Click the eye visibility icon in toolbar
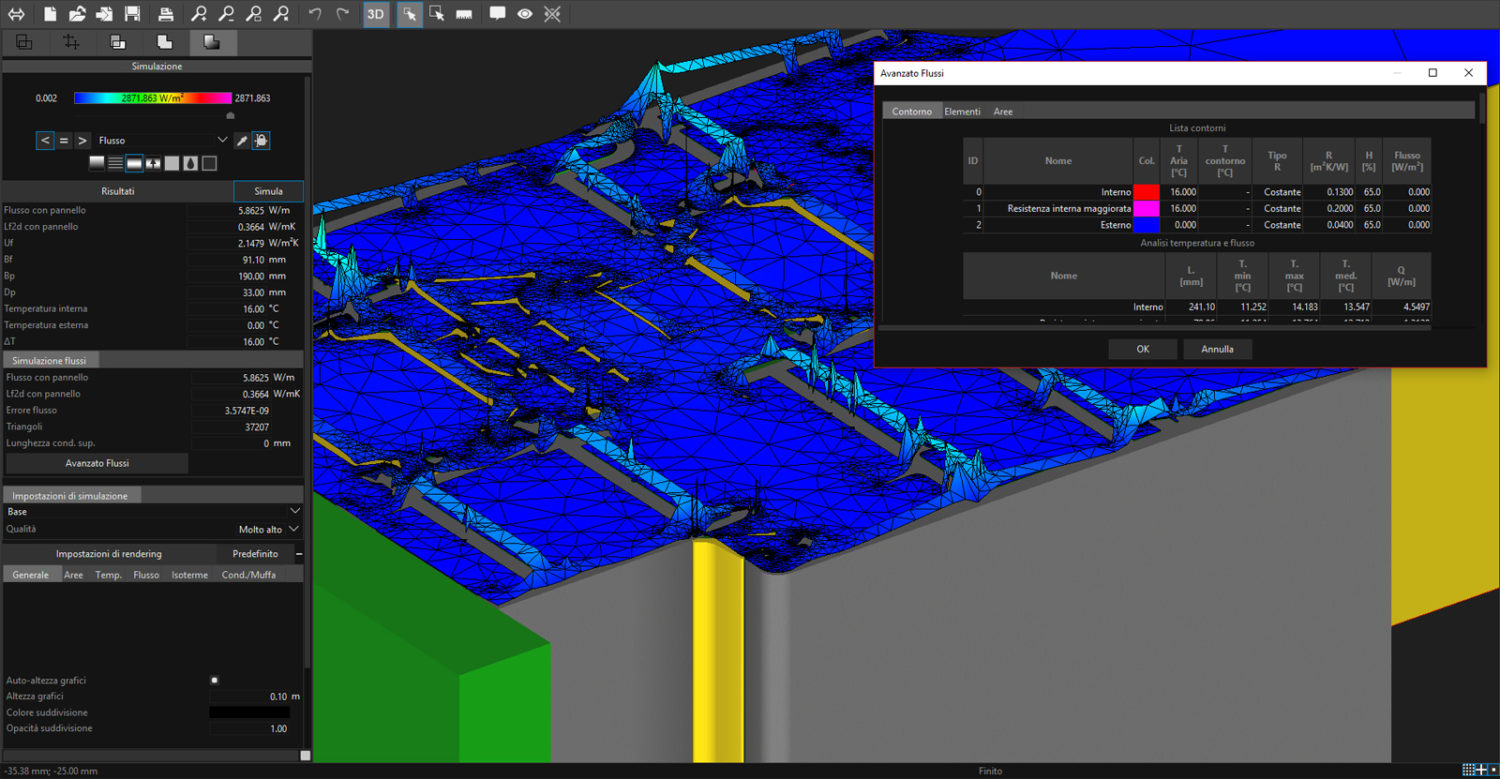Viewport: 1500px width, 779px height. (x=524, y=14)
